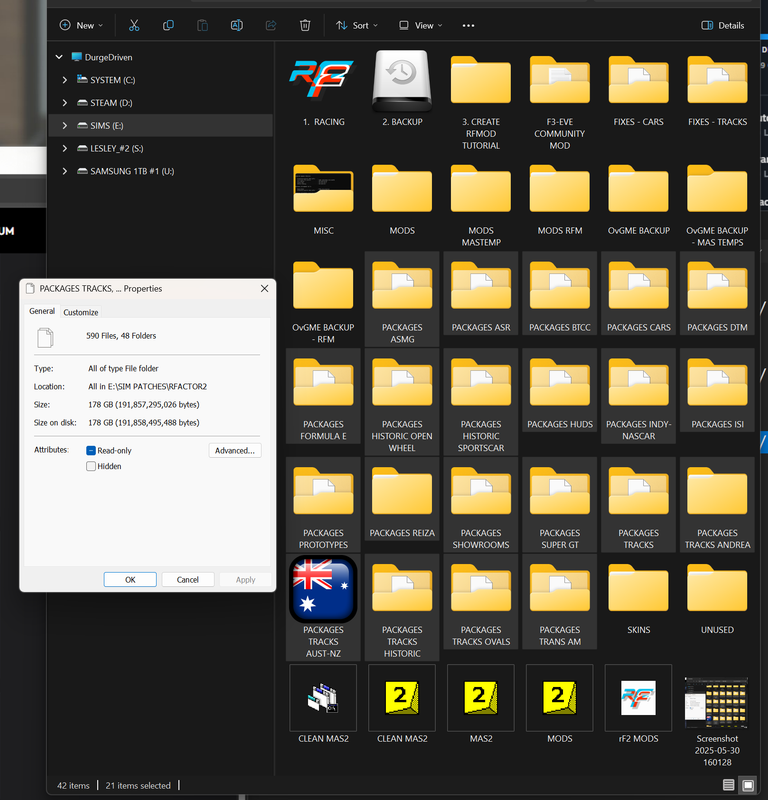Switch to the General tab in Properties
The height and width of the screenshot is (800, 768).
point(42,311)
